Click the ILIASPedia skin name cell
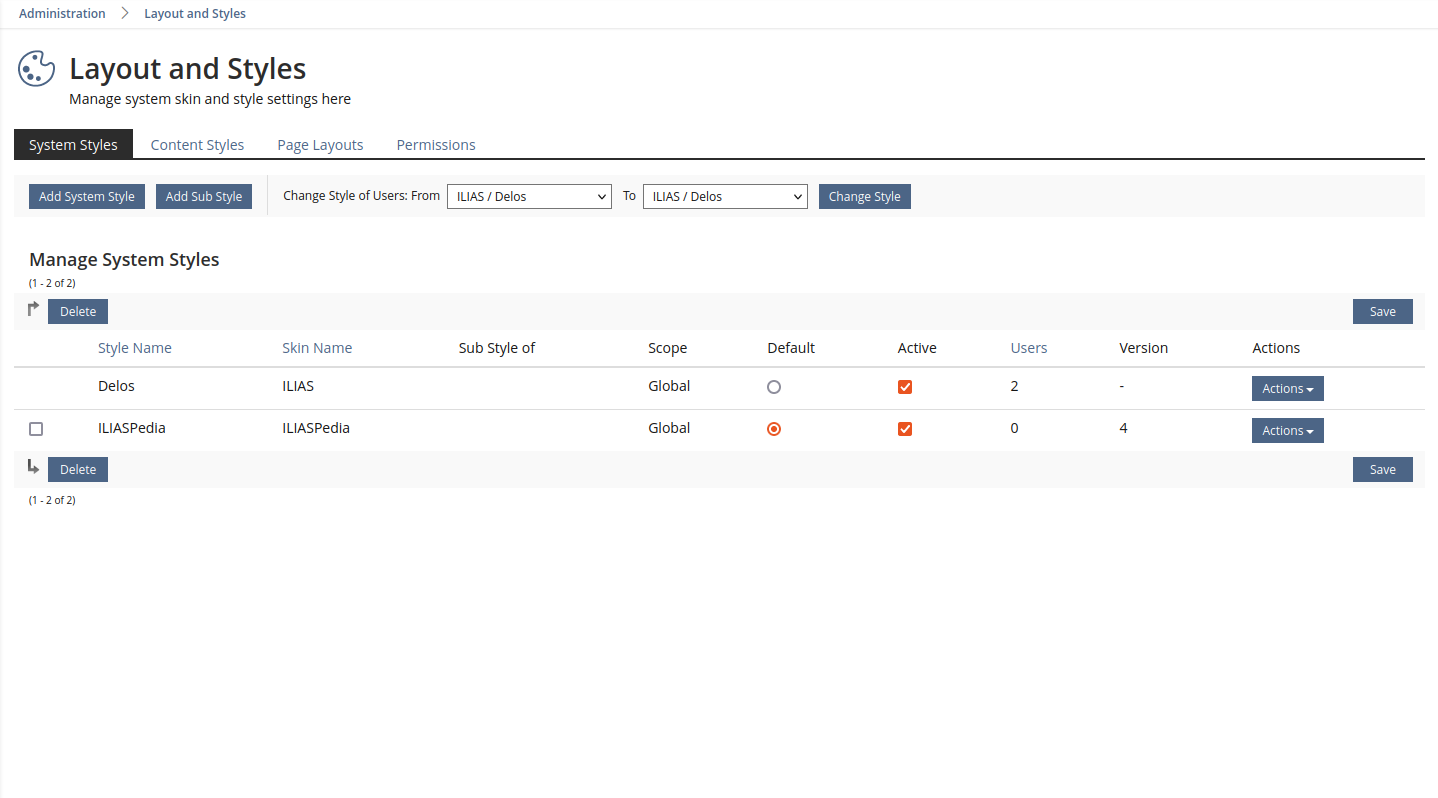 click(316, 427)
